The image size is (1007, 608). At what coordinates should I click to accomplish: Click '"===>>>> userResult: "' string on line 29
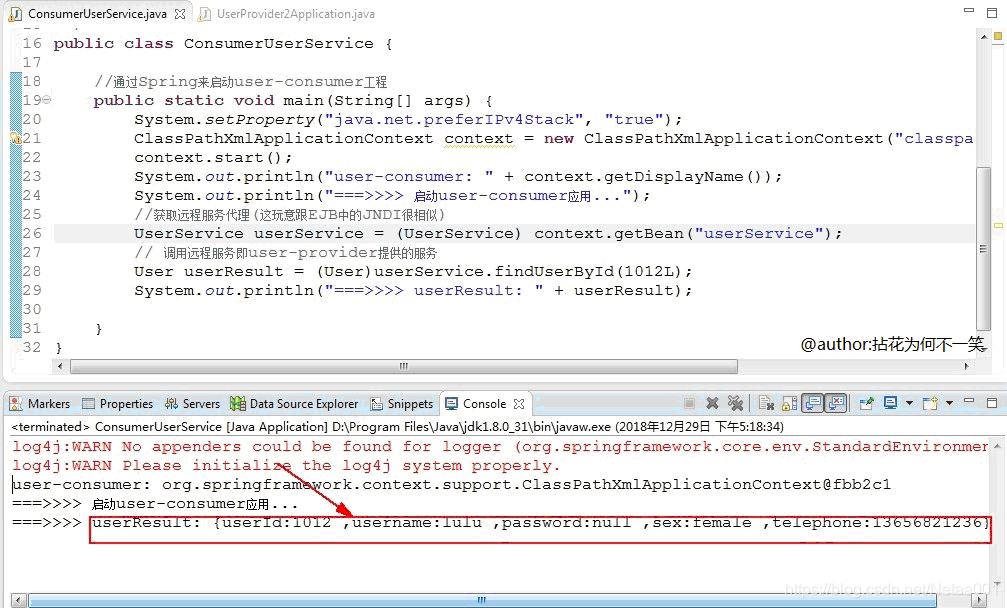433,291
